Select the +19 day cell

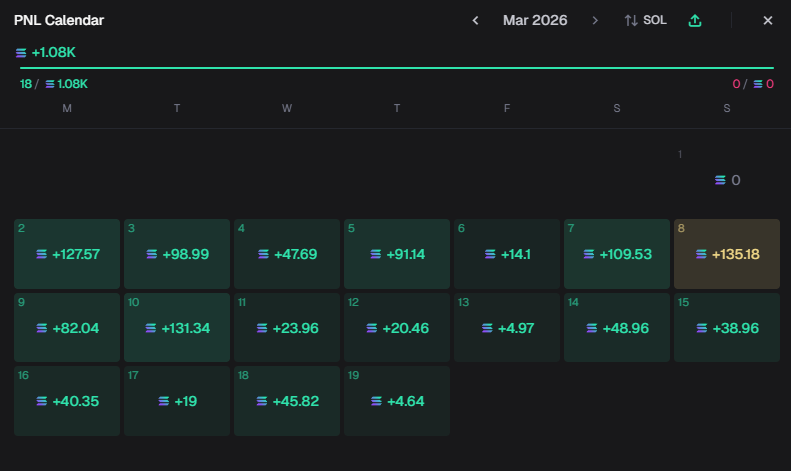click(177, 401)
